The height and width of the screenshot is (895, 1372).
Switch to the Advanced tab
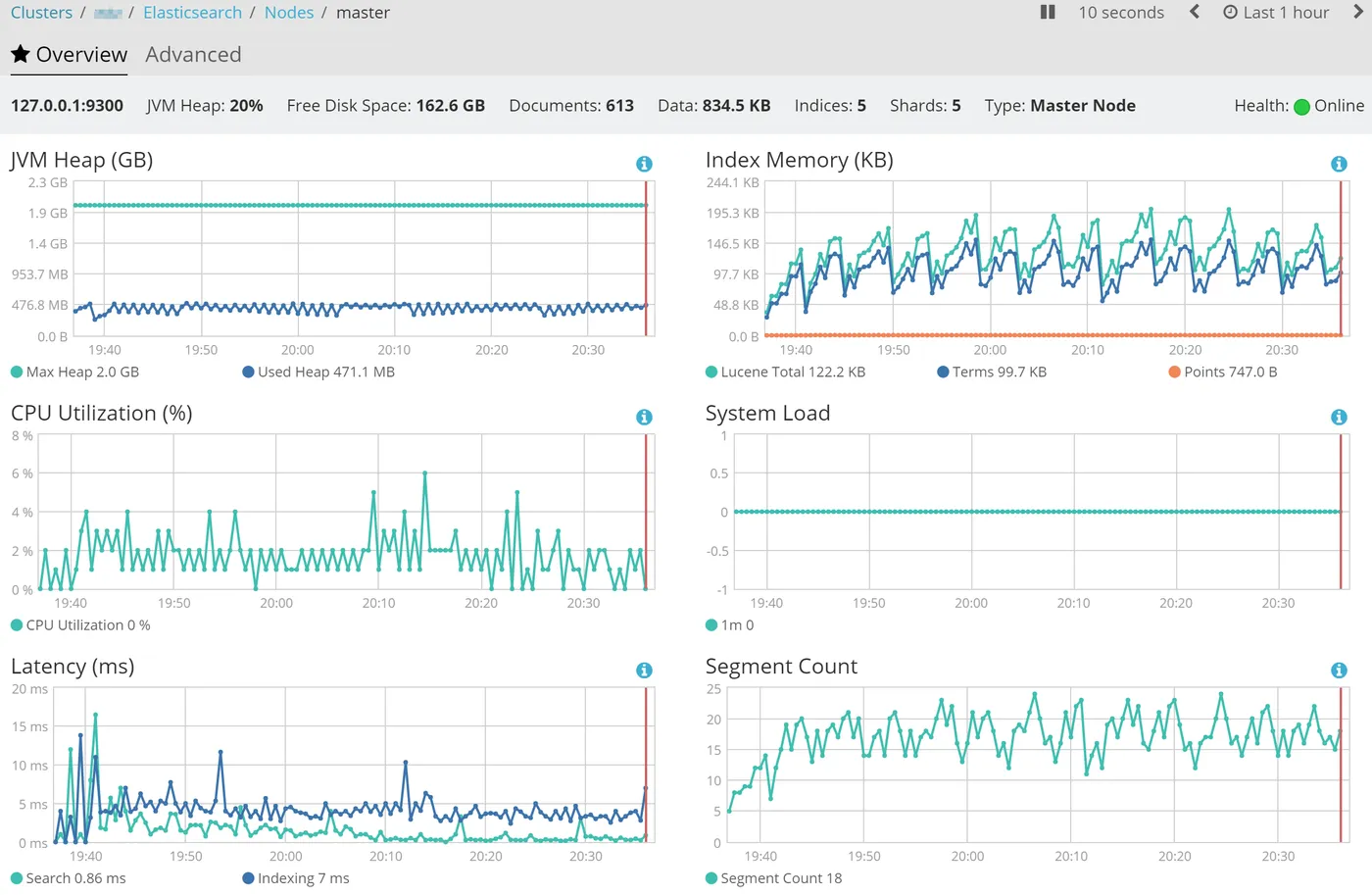tap(193, 54)
